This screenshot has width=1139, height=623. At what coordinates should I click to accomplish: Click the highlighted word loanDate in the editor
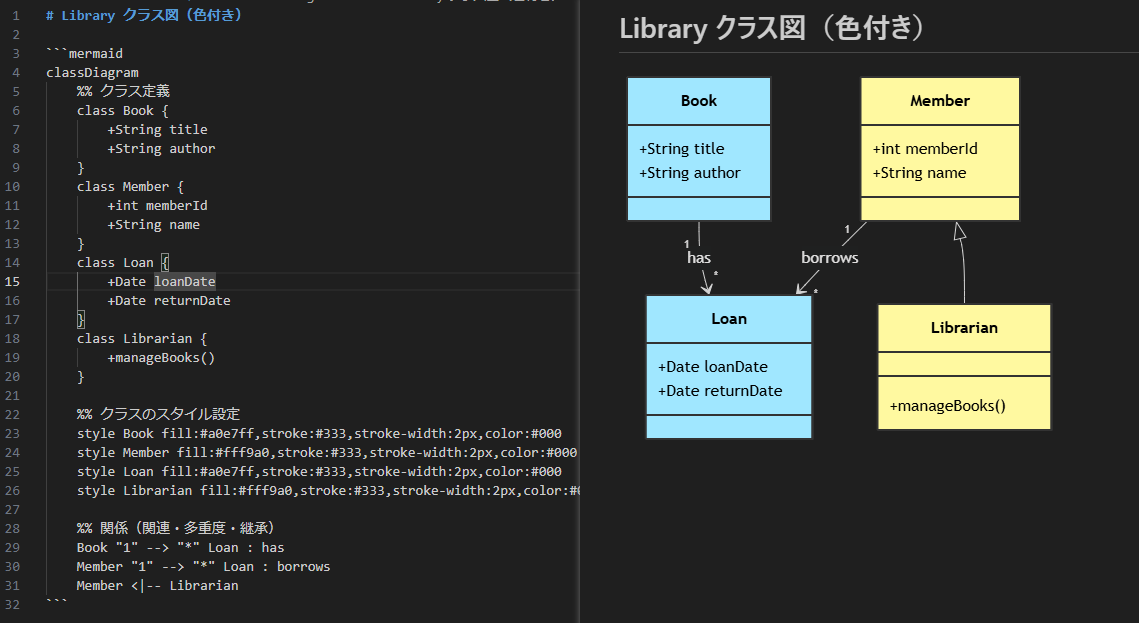click(185, 282)
